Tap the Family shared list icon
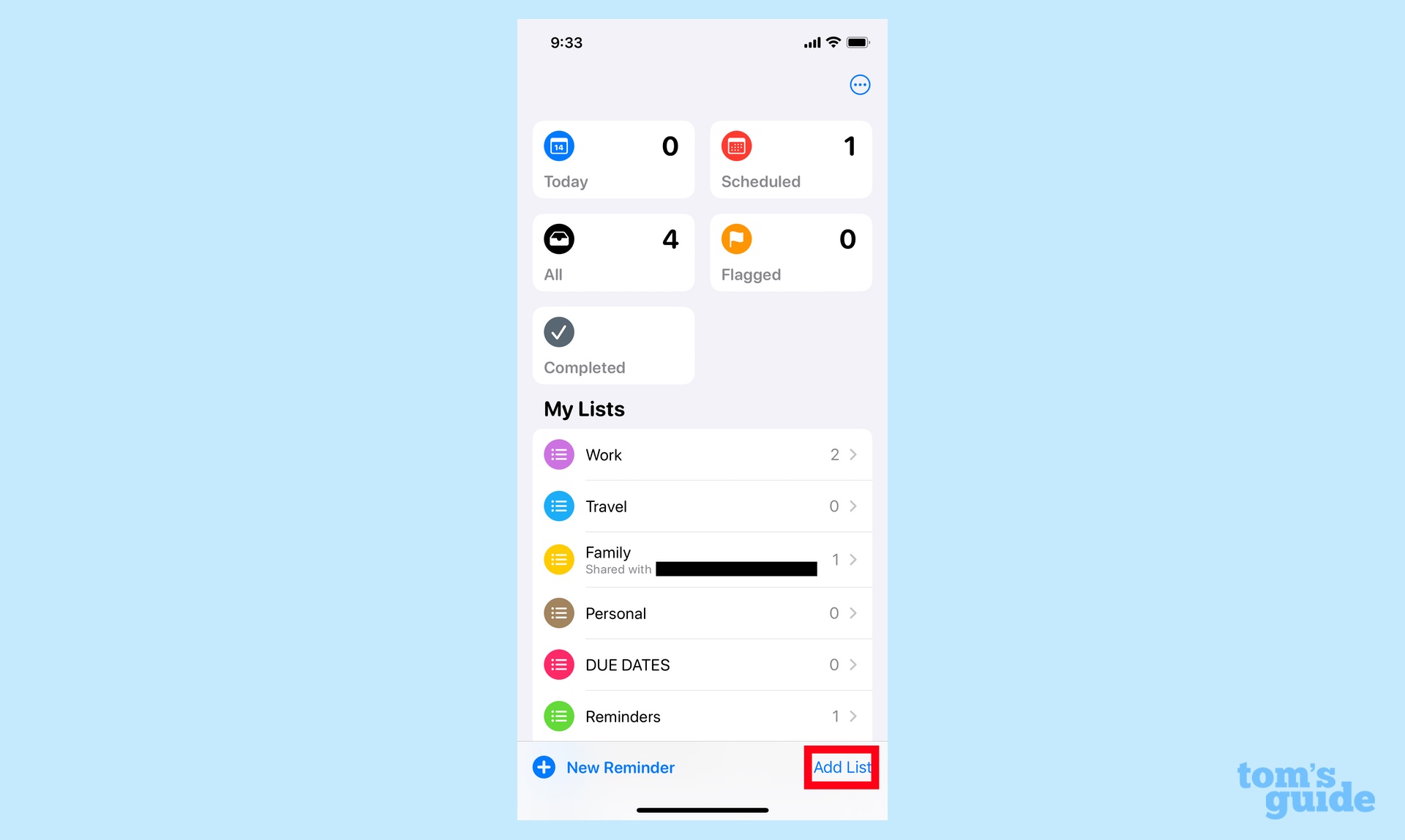The image size is (1405, 840). pyautogui.click(x=557, y=559)
